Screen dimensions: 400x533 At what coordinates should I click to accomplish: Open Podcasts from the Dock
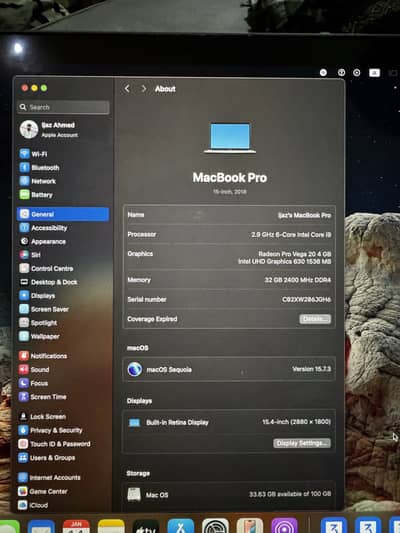tap(284, 526)
